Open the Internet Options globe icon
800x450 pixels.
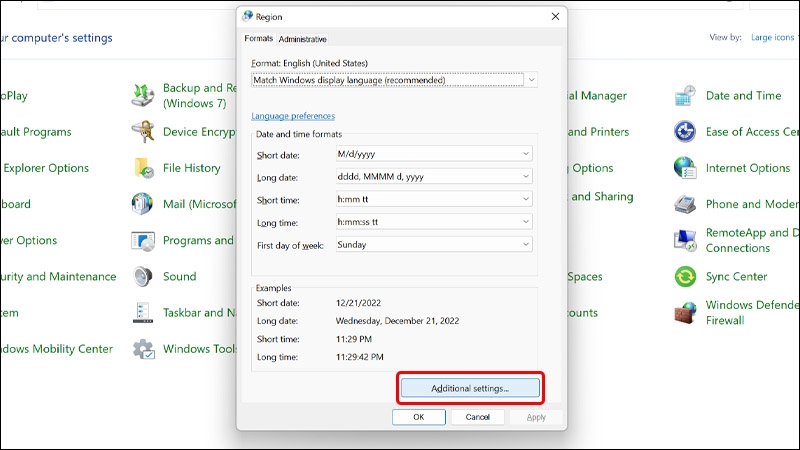click(x=685, y=168)
